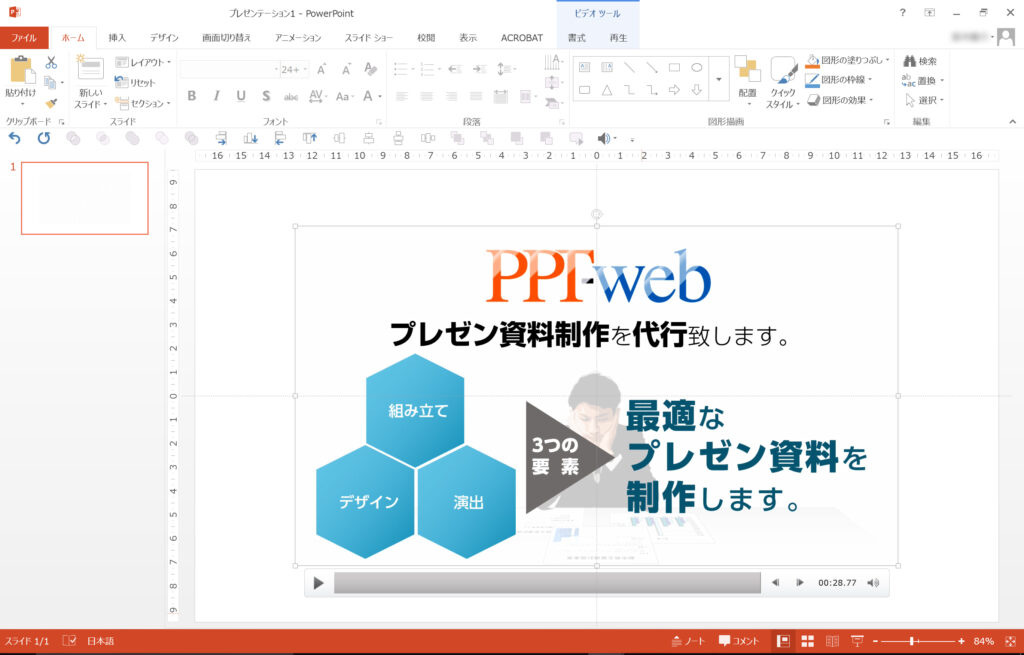Open slide sorter view in status bar
This screenshot has width=1024, height=655.
click(x=808, y=641)
